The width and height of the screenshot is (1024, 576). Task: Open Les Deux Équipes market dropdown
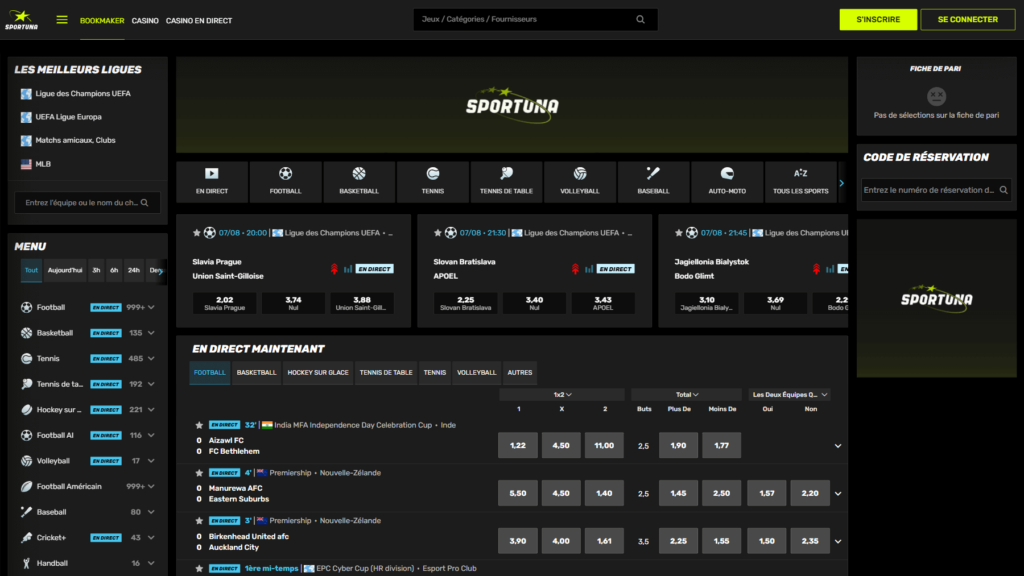[x=790, y=394]
